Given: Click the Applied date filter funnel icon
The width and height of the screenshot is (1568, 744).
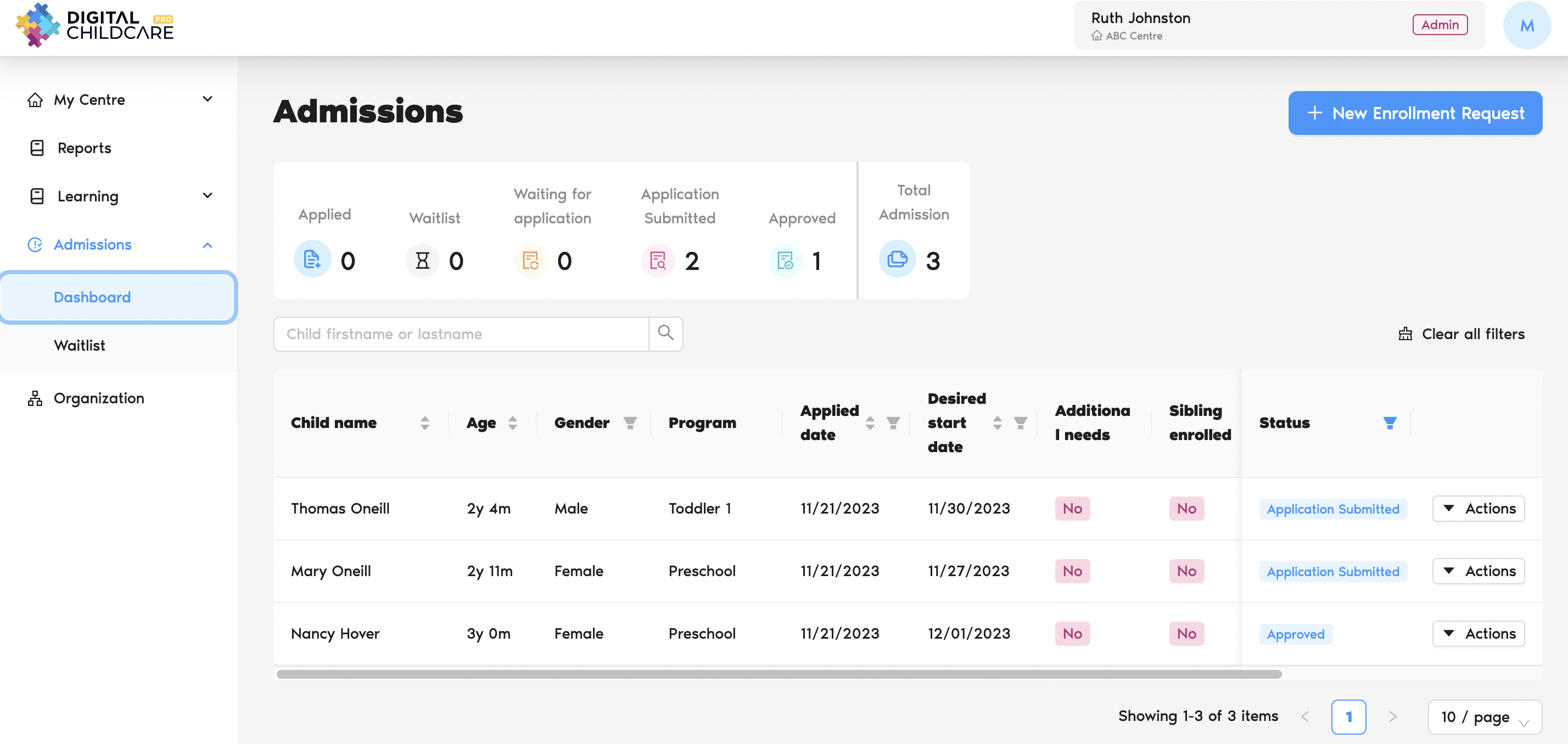Looking at the screenshot, I should (x=893, y=423).
